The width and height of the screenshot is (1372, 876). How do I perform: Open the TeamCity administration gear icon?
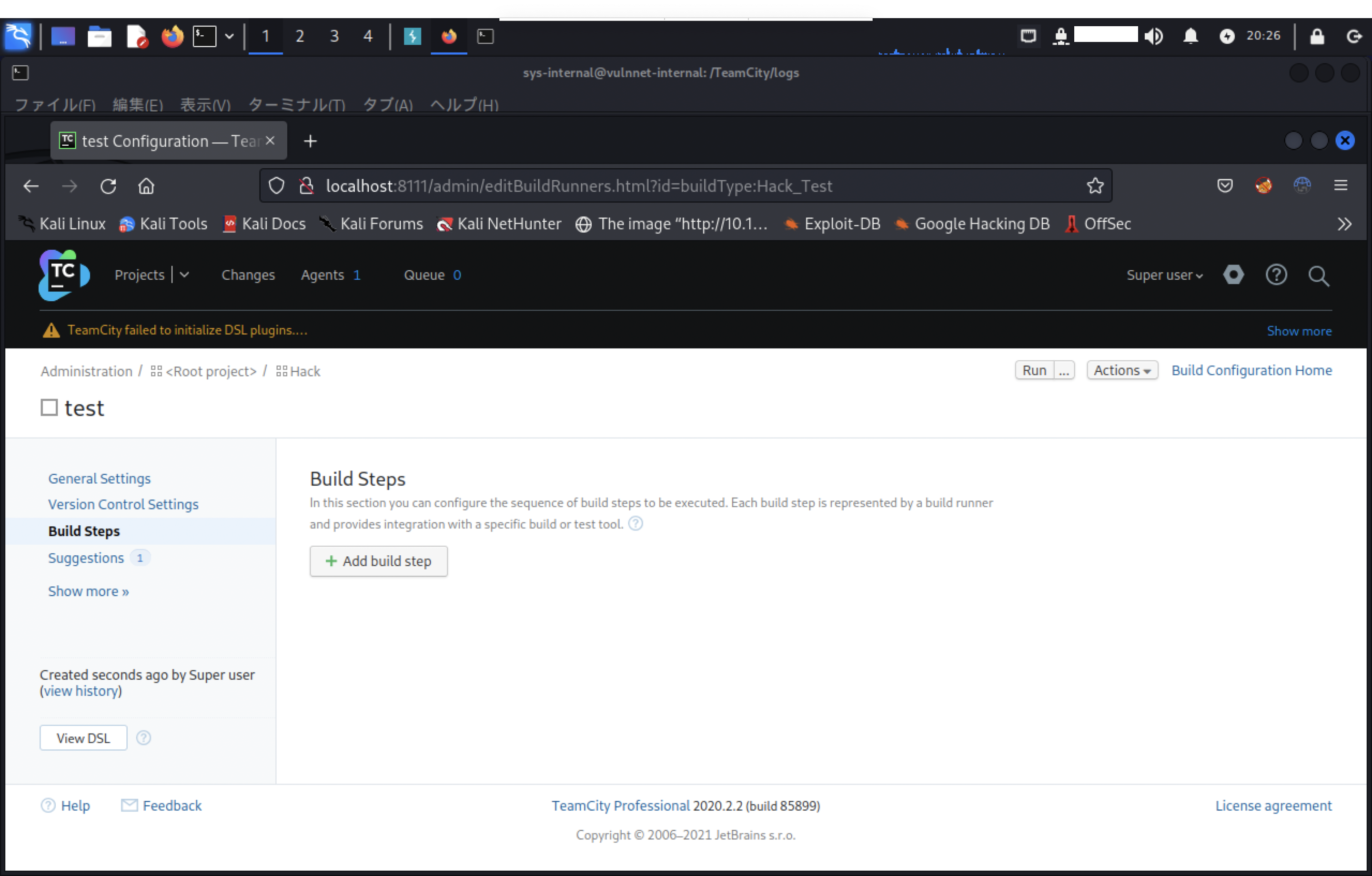tap(1233, 275)
